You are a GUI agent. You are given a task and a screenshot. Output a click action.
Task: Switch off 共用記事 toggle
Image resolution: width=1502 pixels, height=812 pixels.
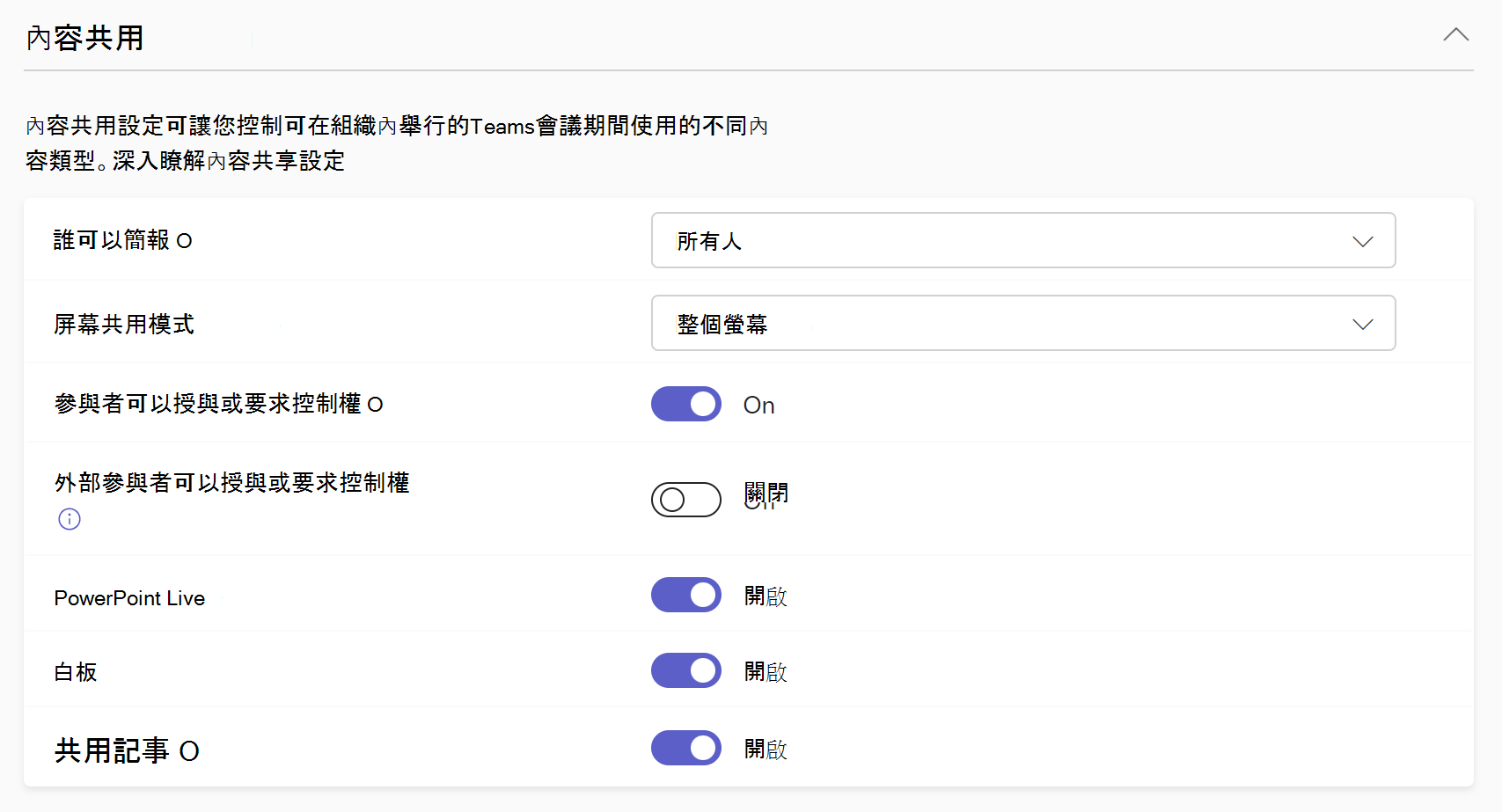pyautogui.click(x=686, y=748)
